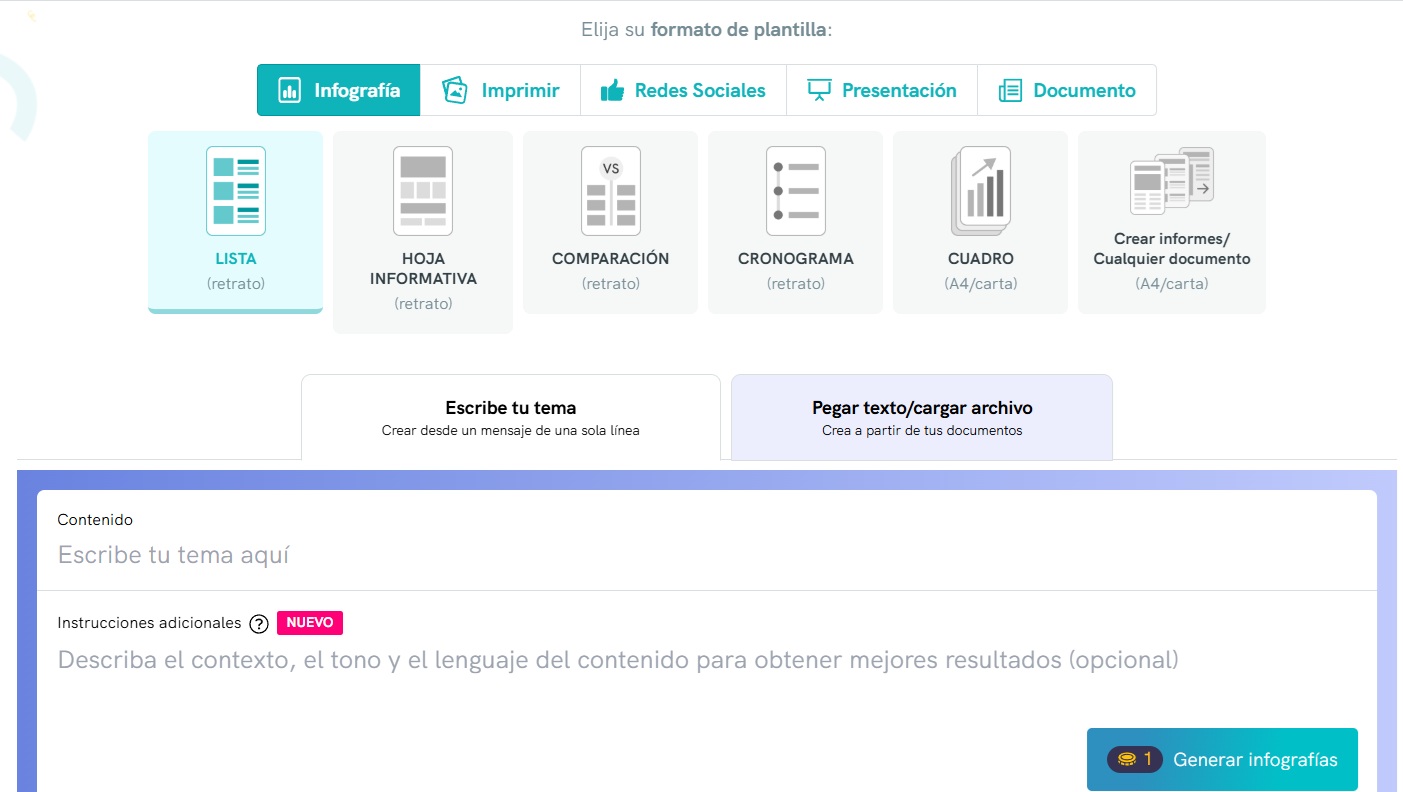This screenshot has height=792, width=1403.
Task: Choose the Presentación format tab
Action: click(x=881, y=90)
